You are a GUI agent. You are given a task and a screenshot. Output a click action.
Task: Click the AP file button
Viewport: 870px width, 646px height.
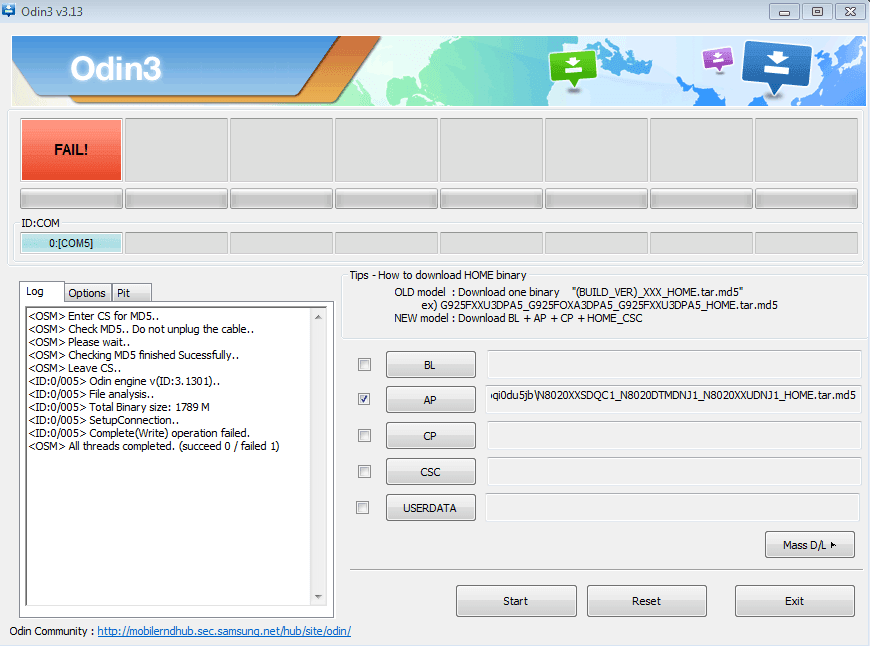pos(431,400)
